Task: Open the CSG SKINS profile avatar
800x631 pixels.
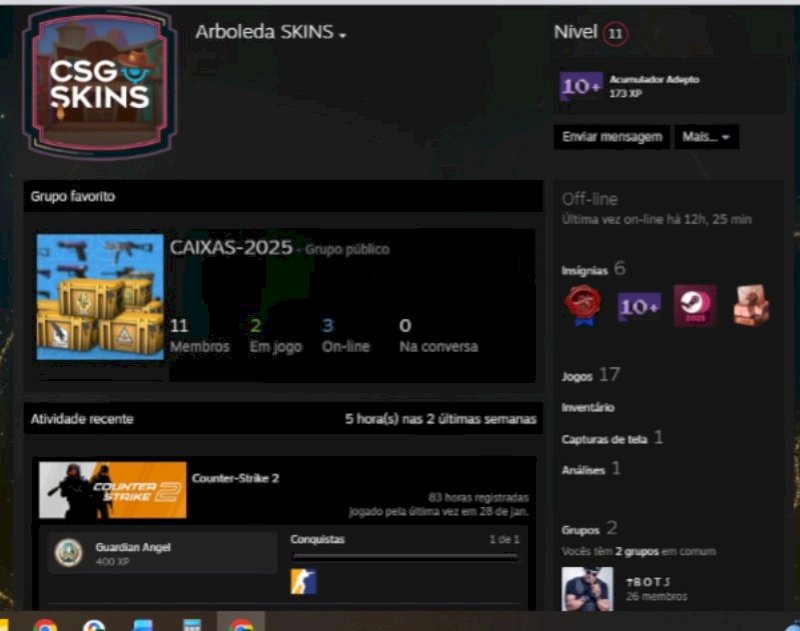Action: pyautogui.click(x=100, y=83)
